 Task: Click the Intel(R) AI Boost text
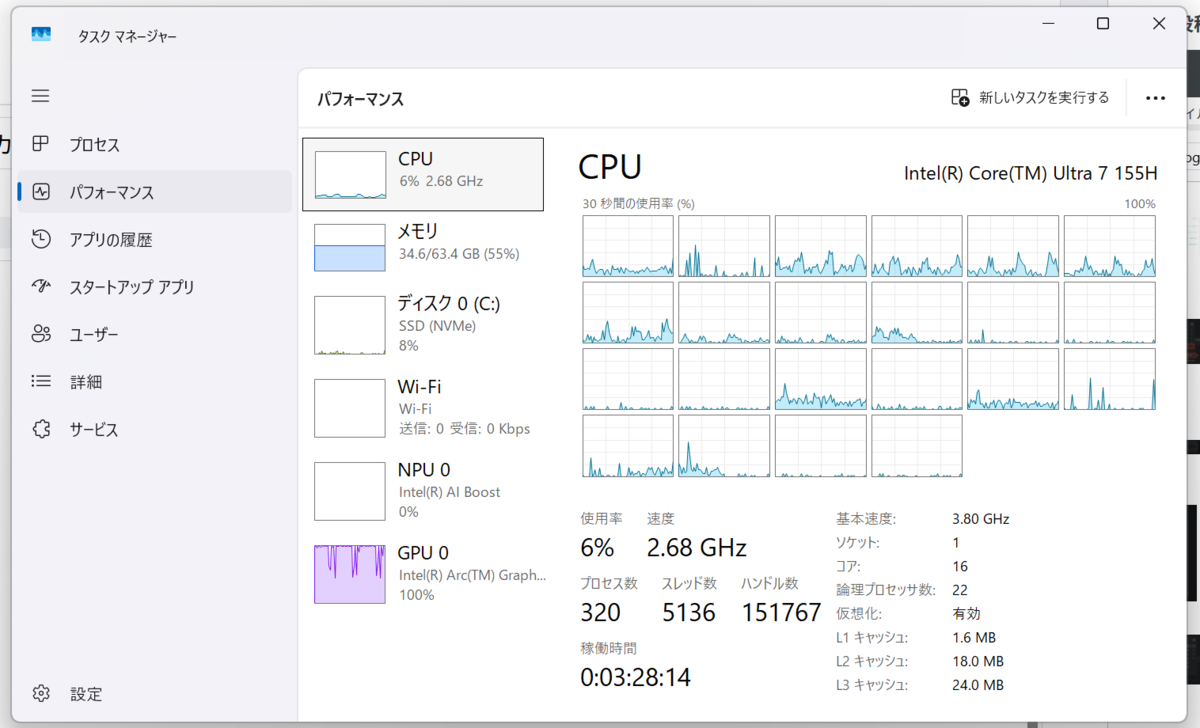click(x=450, y=492)
